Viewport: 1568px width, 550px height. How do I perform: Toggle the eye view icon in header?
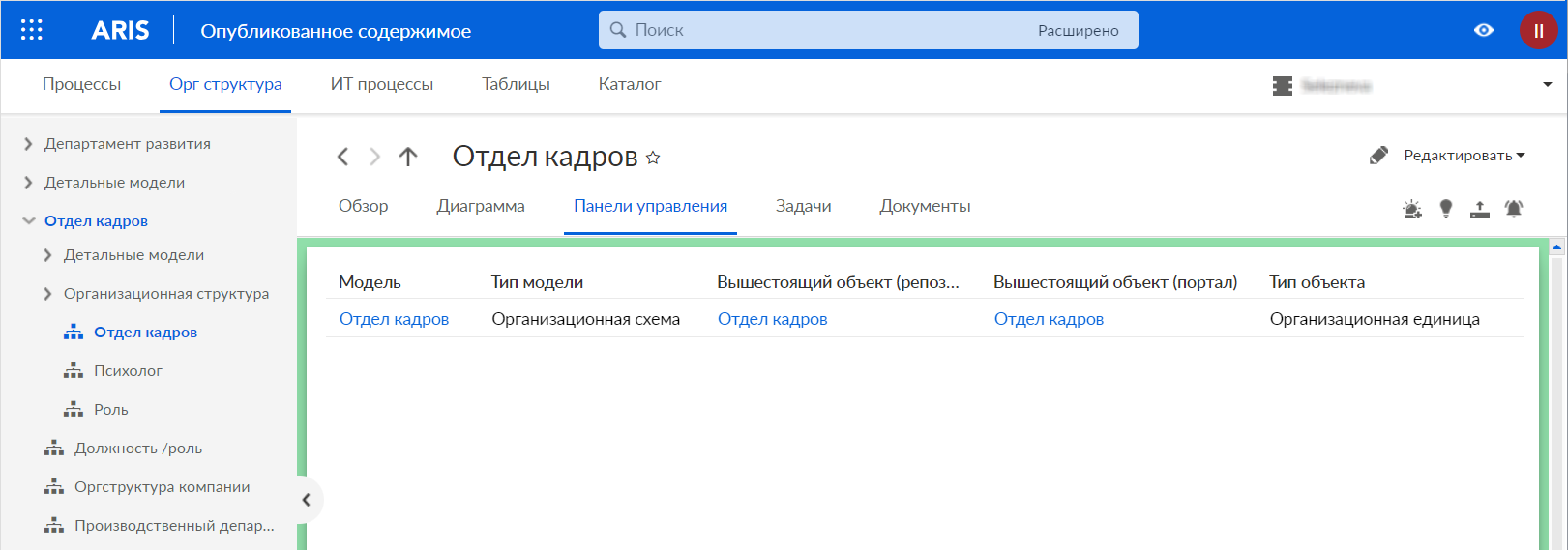(x=1484, y=30)
